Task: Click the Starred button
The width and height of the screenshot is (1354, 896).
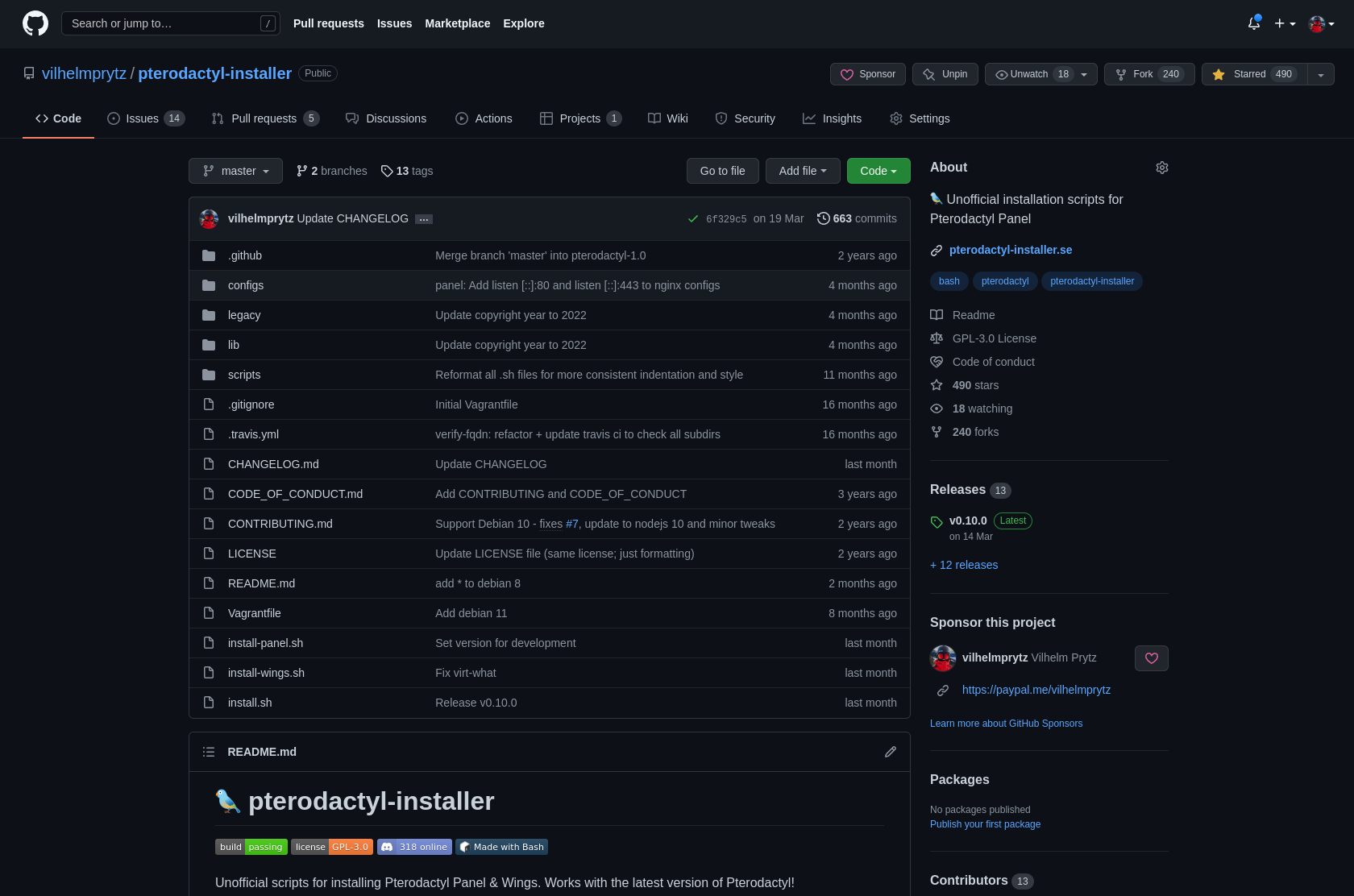Action: tap(1255, 74)
